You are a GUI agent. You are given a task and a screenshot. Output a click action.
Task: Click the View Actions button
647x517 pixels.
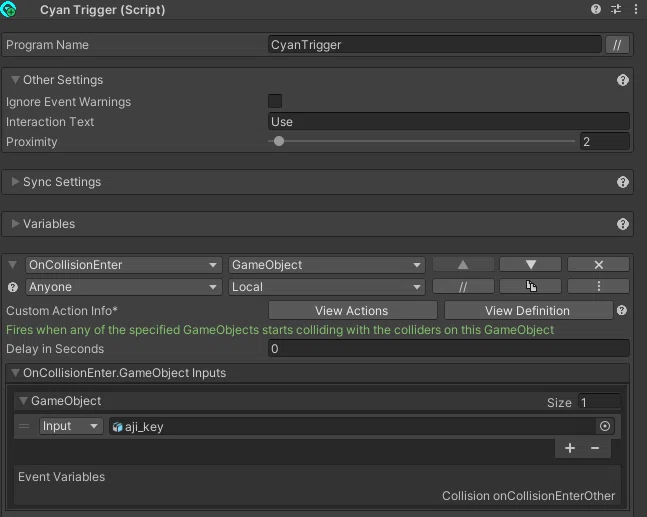point(352,311)
